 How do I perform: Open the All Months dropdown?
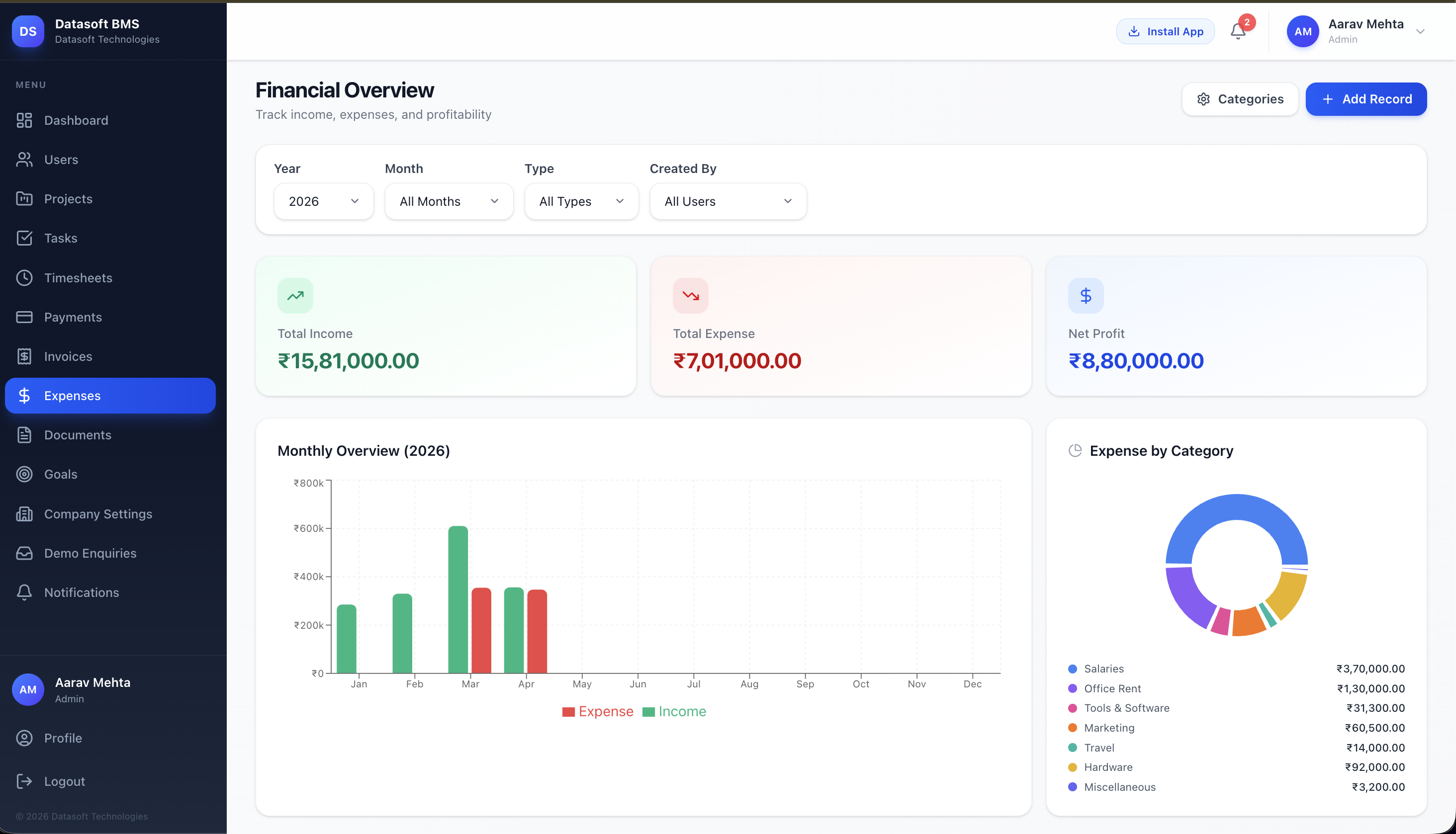(x=449, y=201)
